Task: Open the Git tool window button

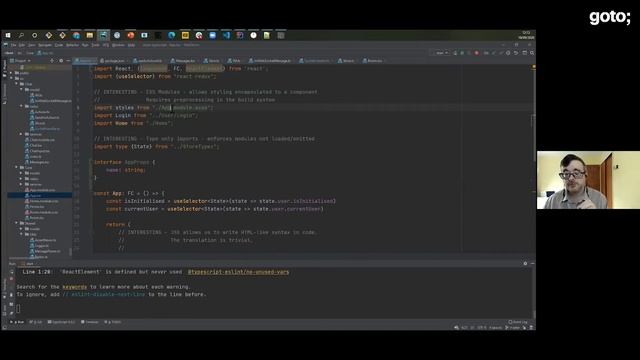Action: (x=37, y=322)
